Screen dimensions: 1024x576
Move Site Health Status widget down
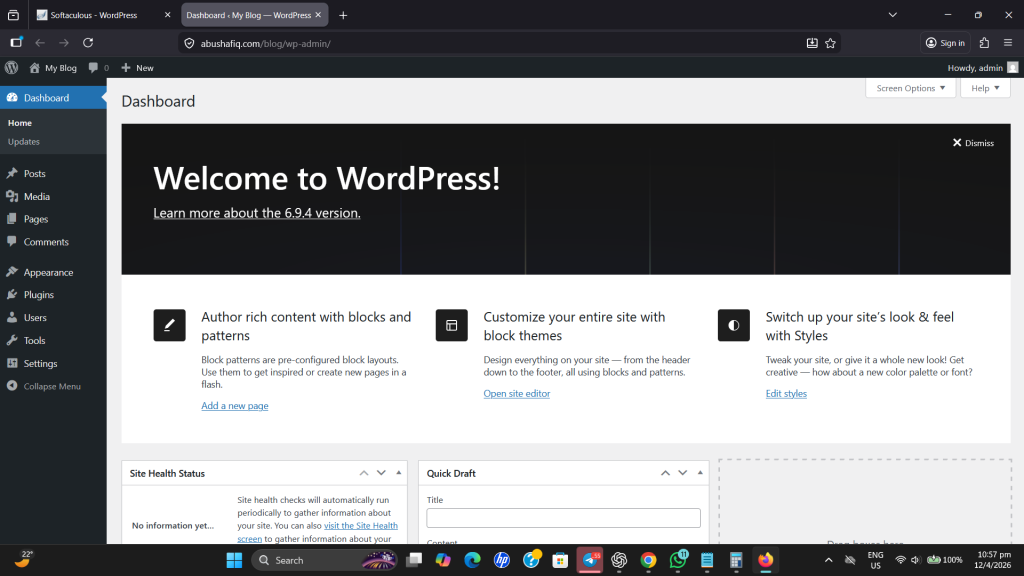[381, 473]
